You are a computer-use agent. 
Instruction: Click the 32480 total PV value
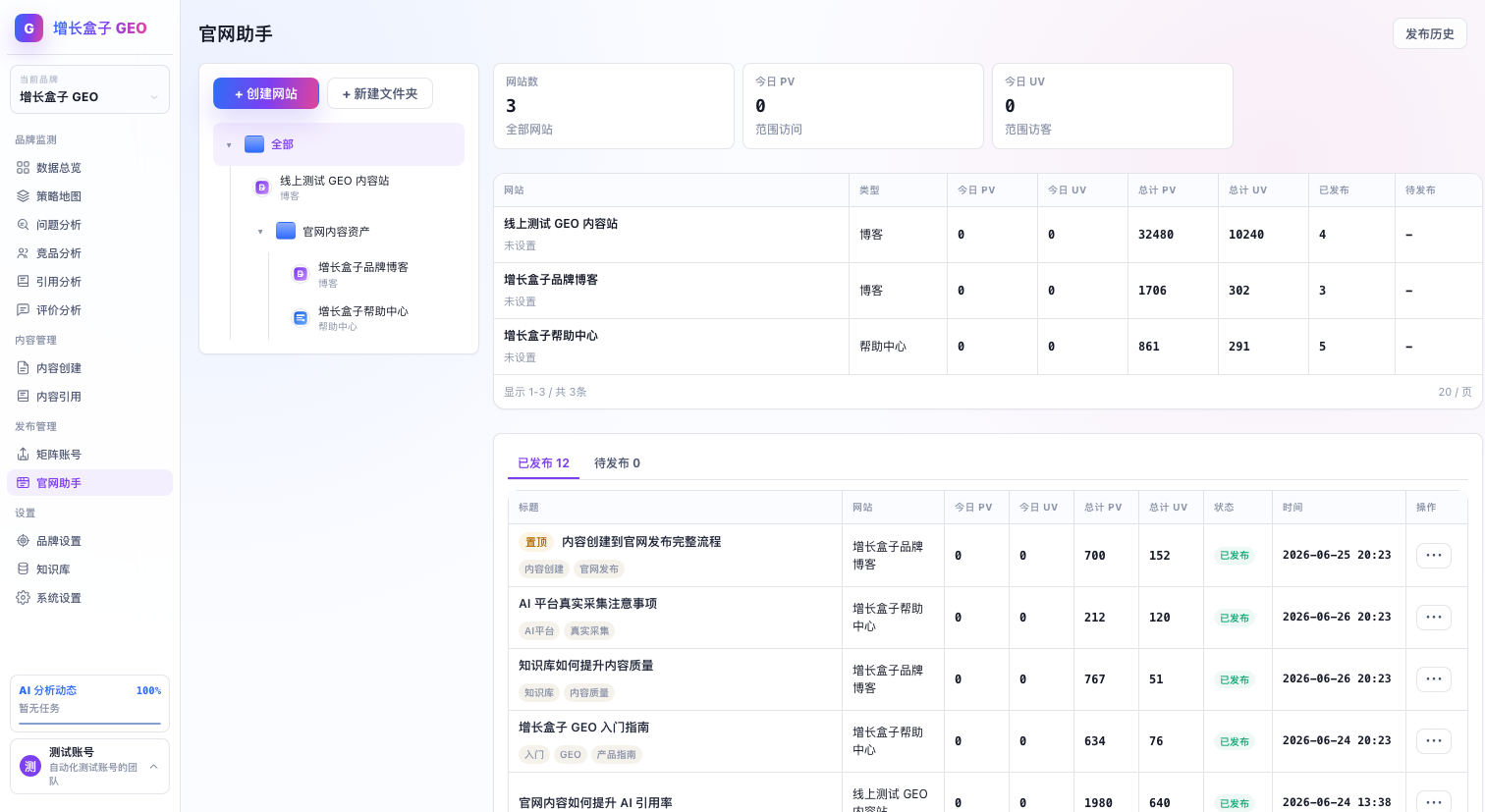(1156, 235)
